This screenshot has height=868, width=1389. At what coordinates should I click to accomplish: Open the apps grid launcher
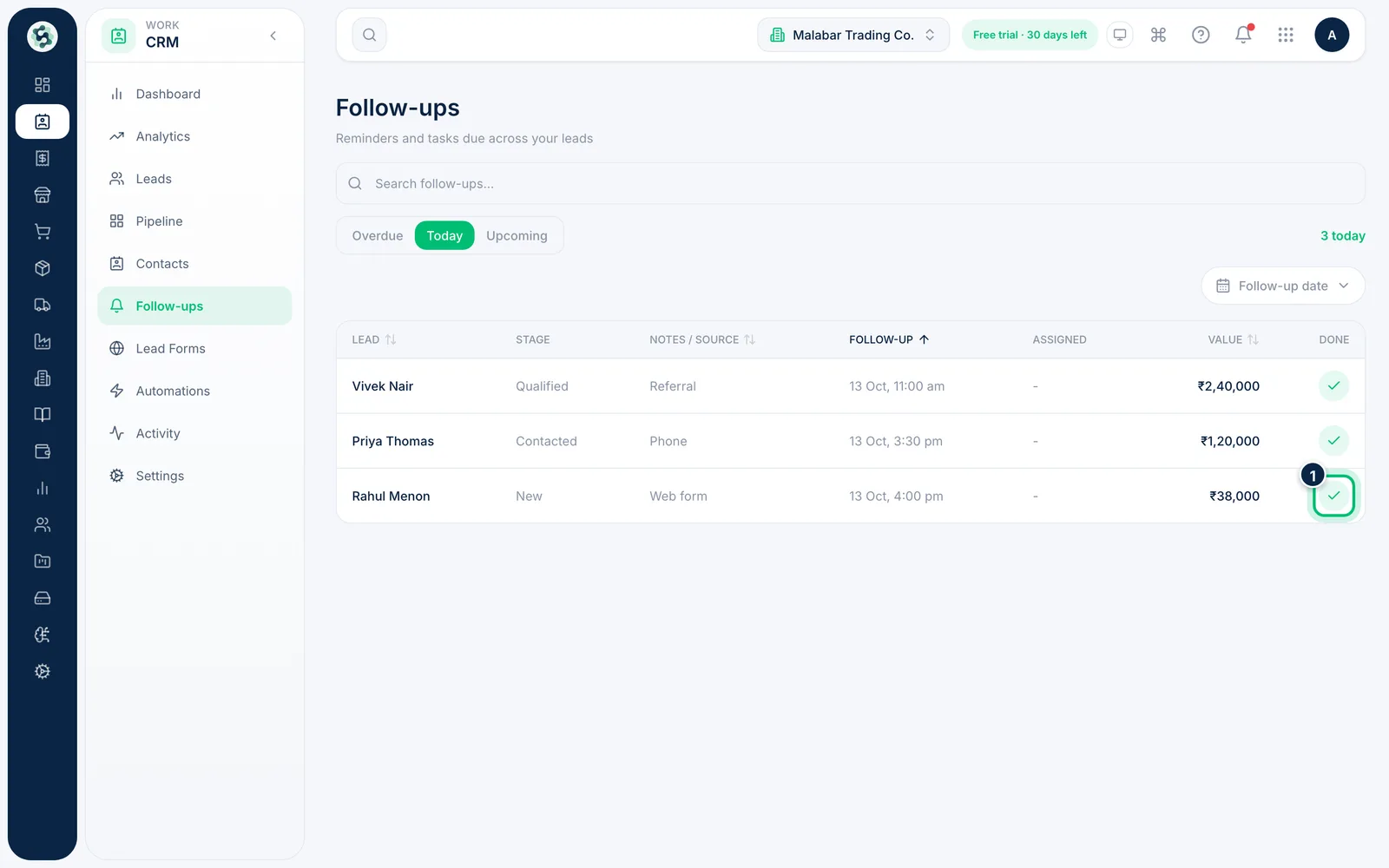pos(1286,35)
